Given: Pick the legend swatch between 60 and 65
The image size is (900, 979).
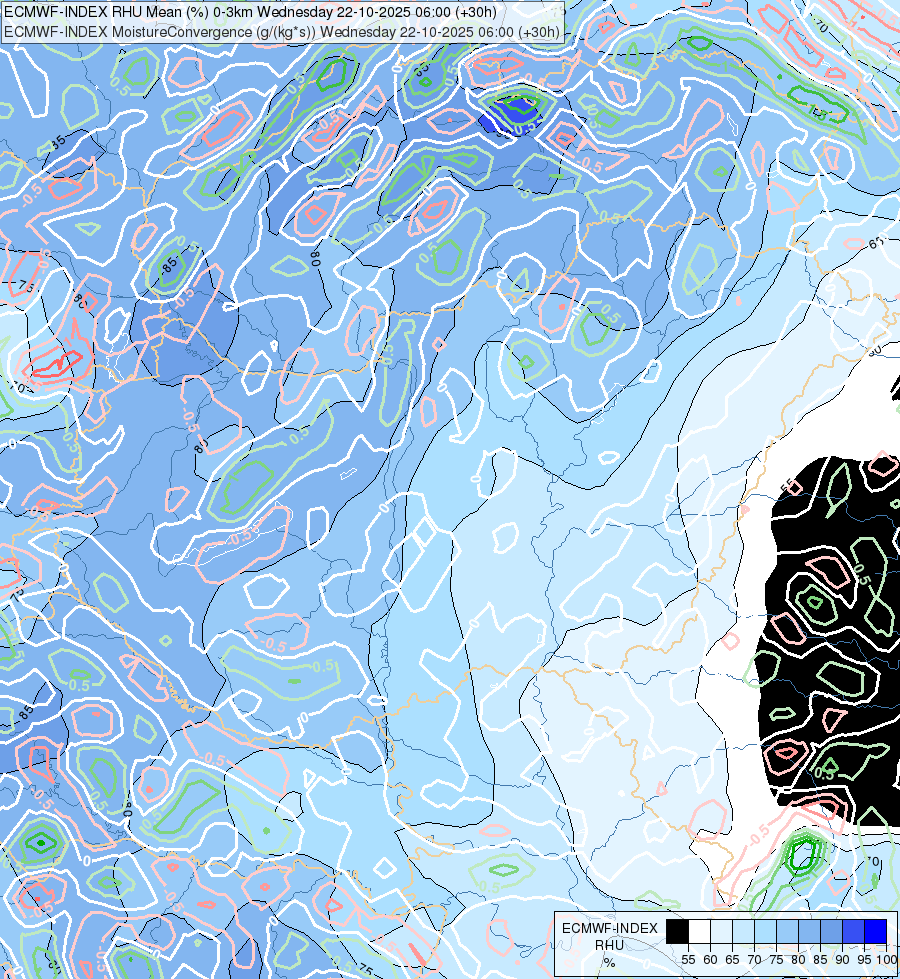Looking at the screenshot, I should 721,931.
